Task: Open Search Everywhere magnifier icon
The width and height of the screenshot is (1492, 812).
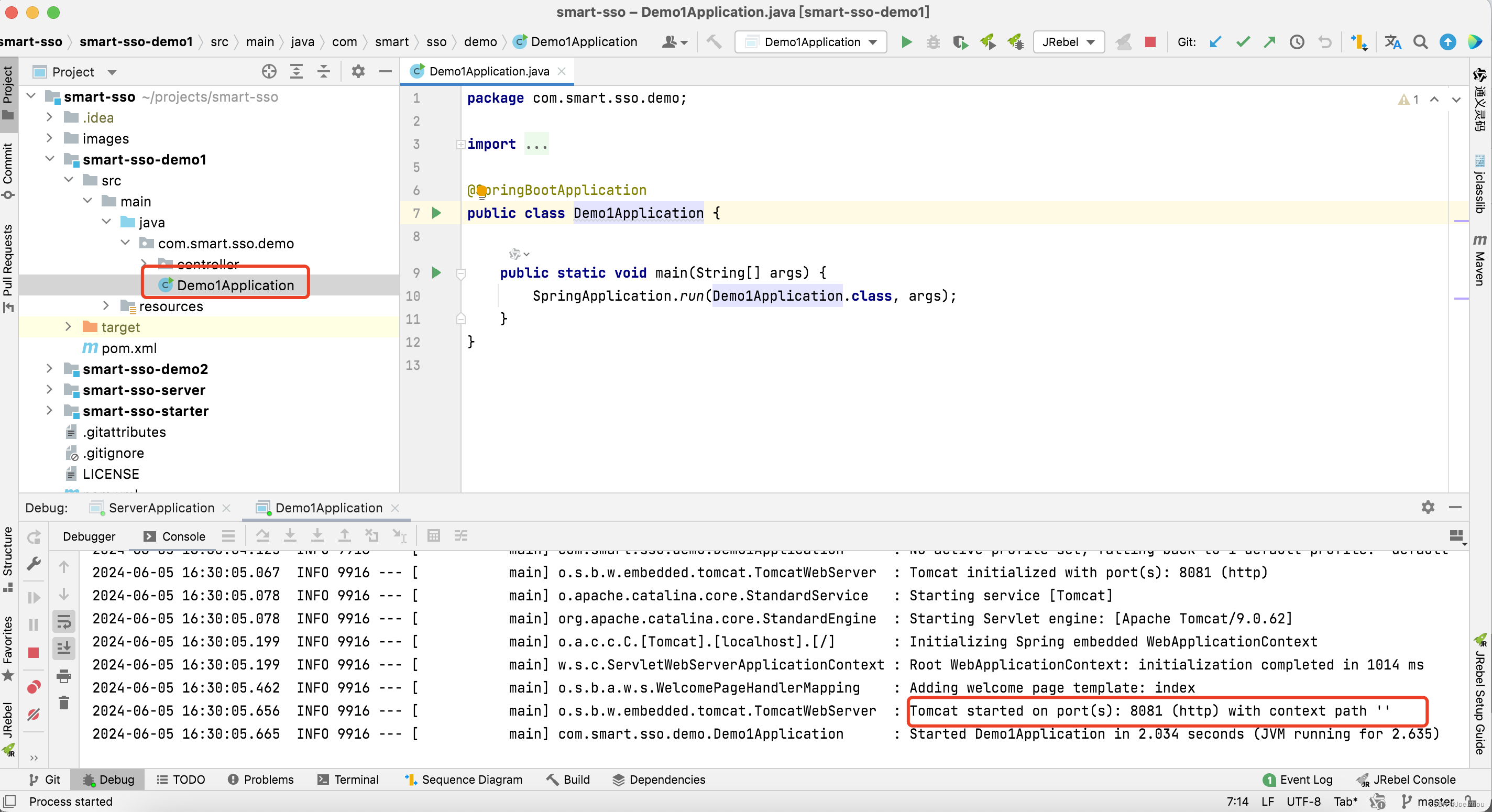Action: [1420, 42]
